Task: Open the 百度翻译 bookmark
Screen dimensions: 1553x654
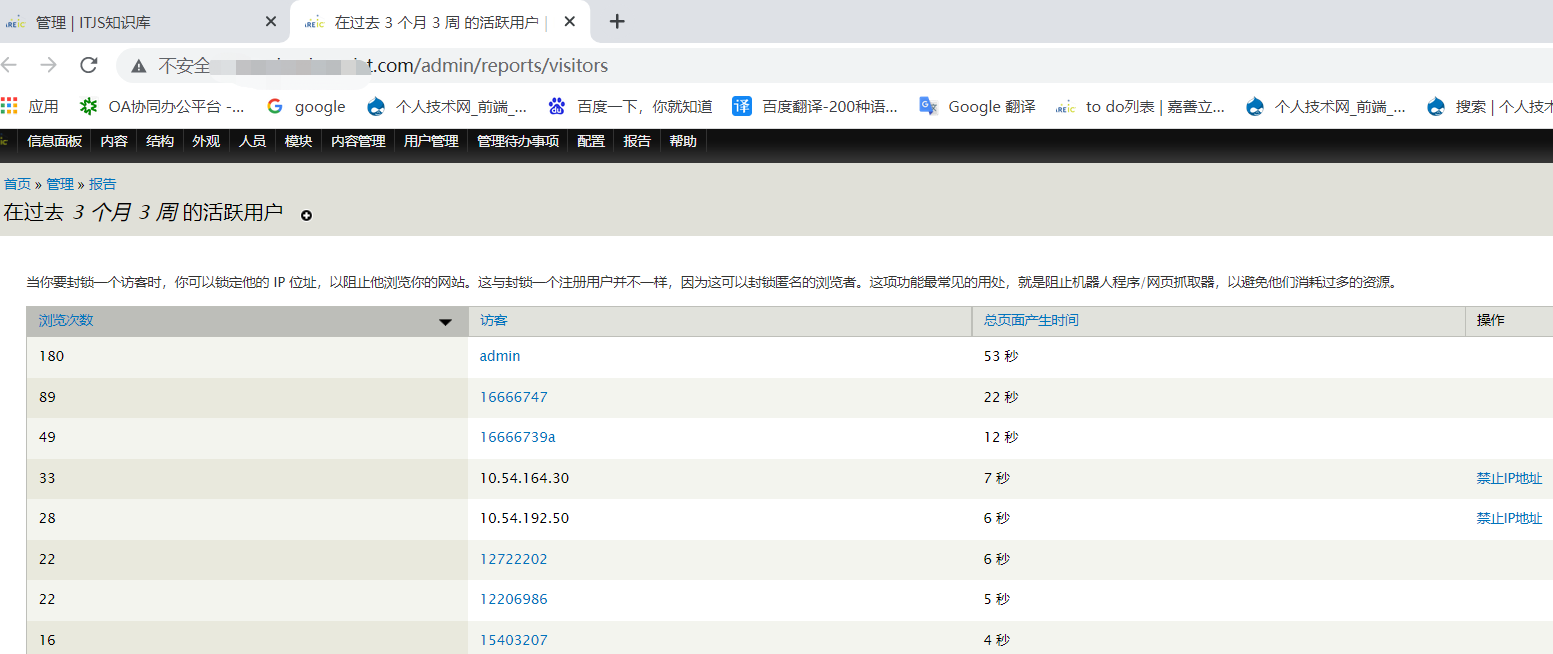Action: (815, 106)
